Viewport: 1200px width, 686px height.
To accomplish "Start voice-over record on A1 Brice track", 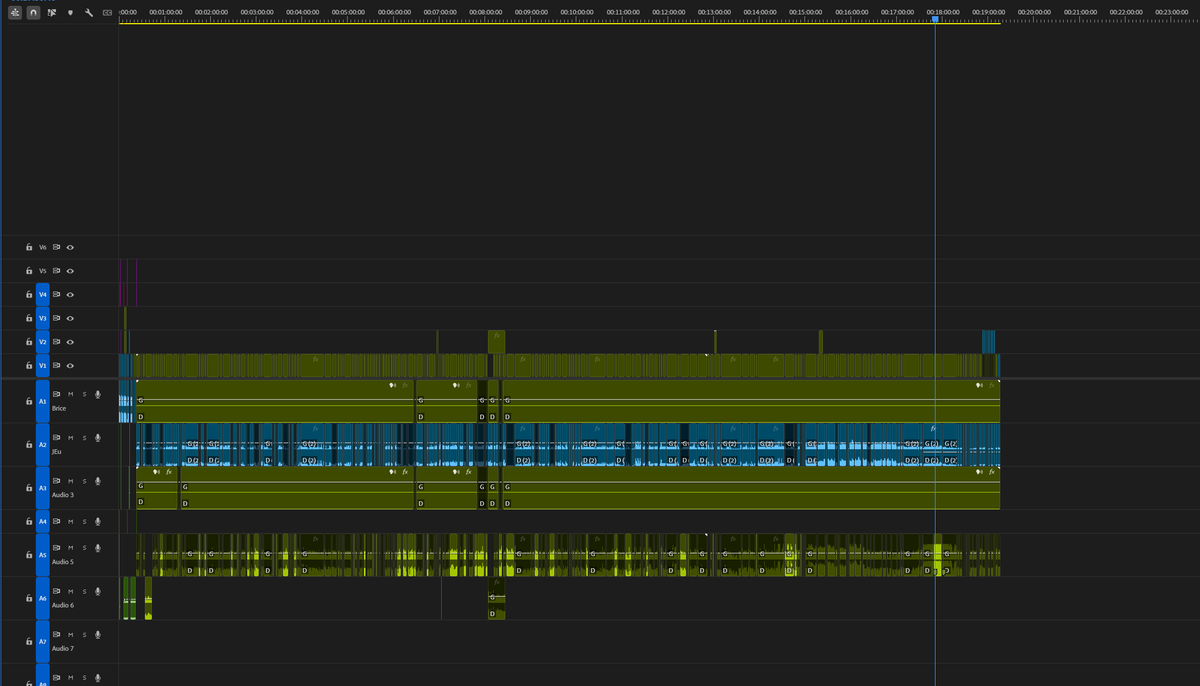I will pos(98,394).
